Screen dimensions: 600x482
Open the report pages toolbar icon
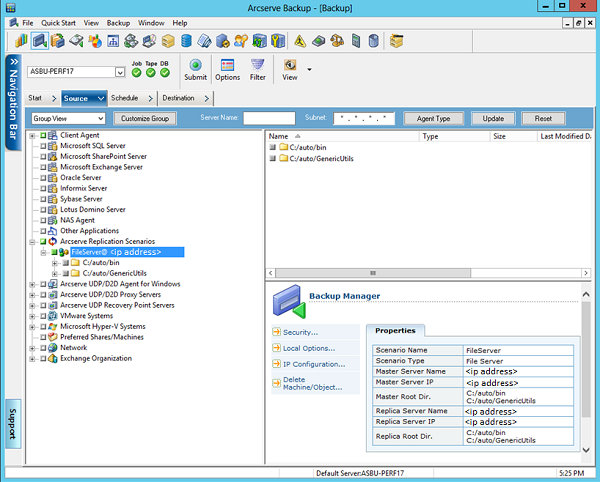coord(204,41)
